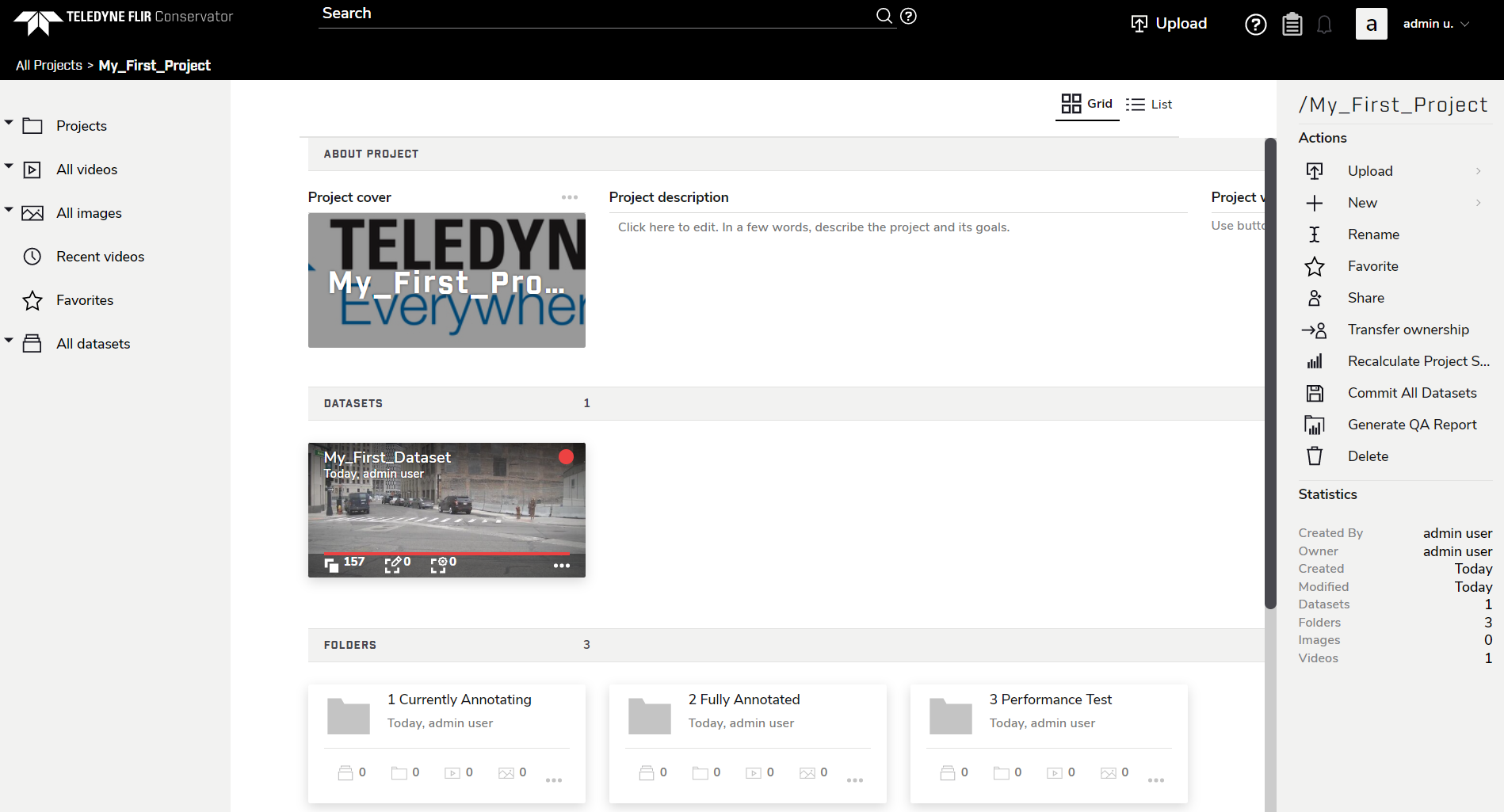
Task: Switch to List view
Action: (1149, 104)
